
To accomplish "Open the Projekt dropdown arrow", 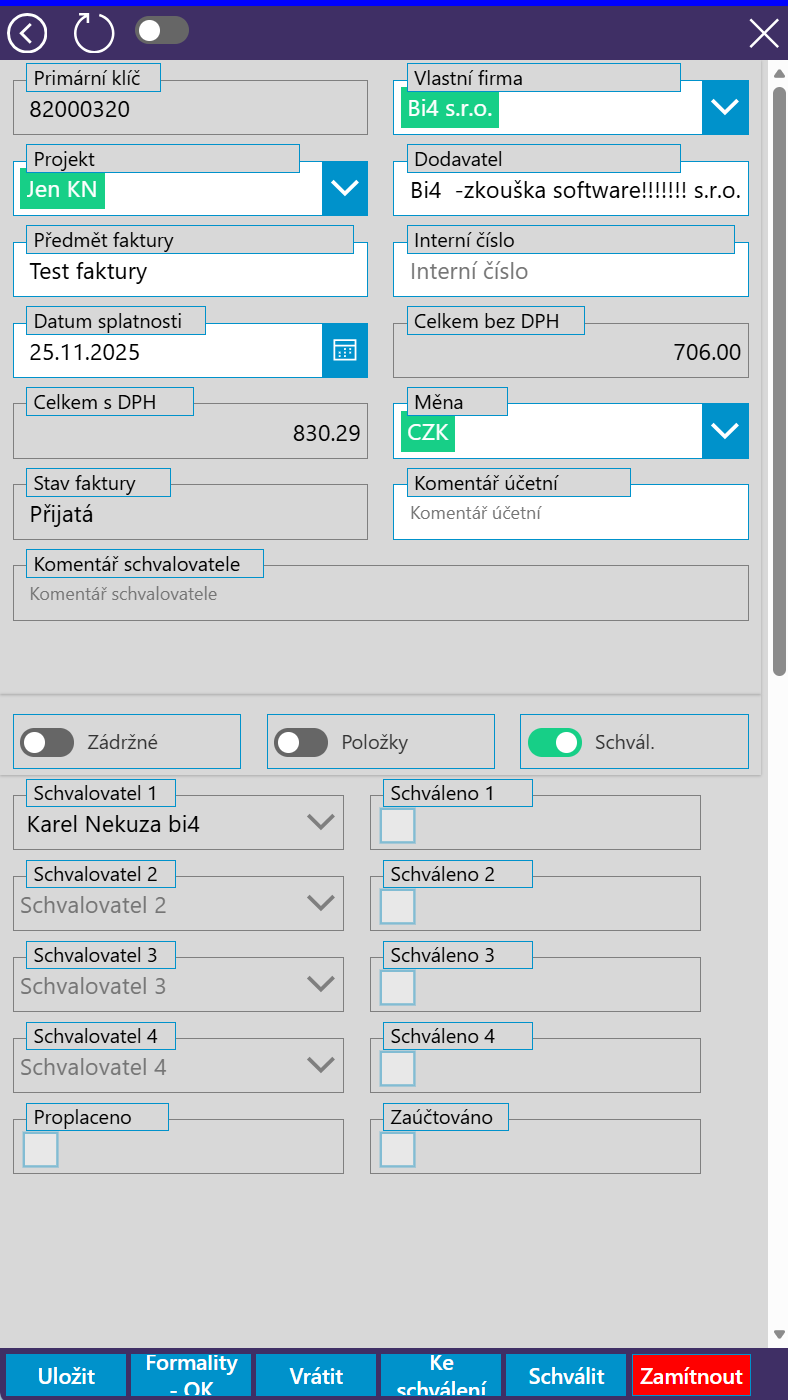I will click(345, 189).
